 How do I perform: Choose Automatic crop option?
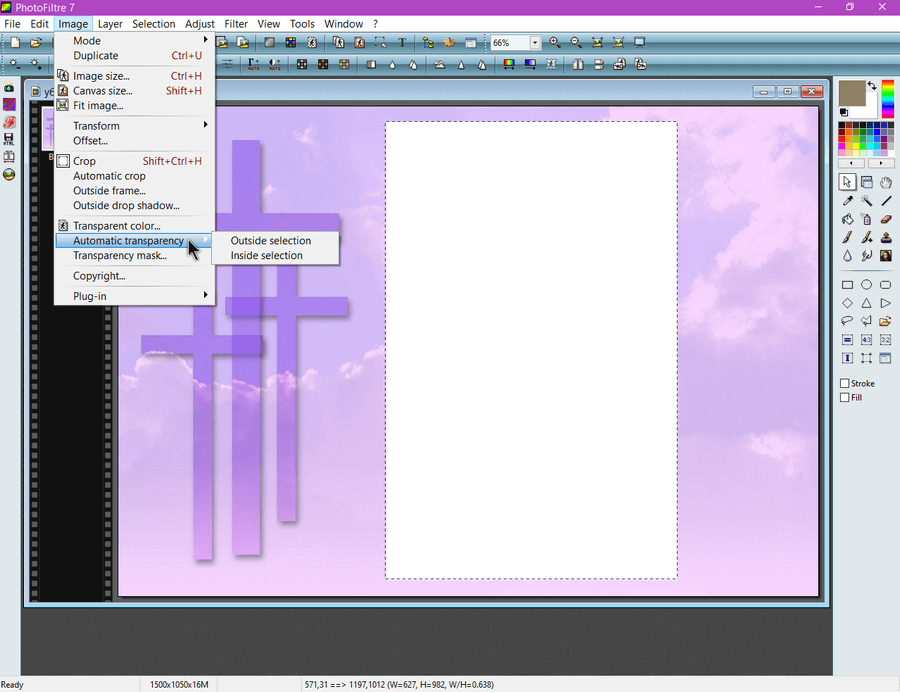tap(135, 176)
